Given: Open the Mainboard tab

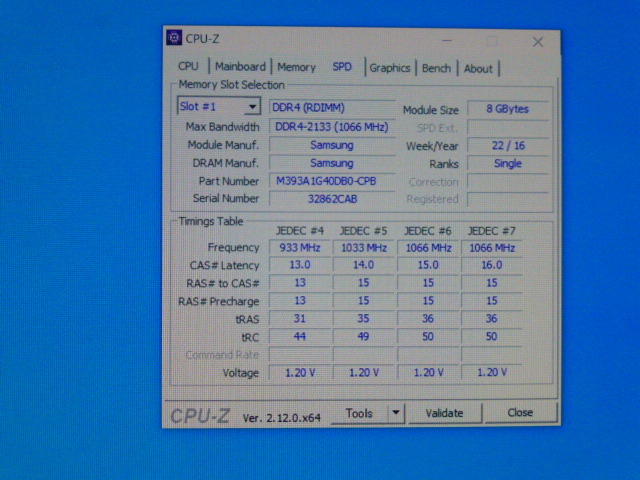Looking at the screenshot, I should click(x=240, y=67).
